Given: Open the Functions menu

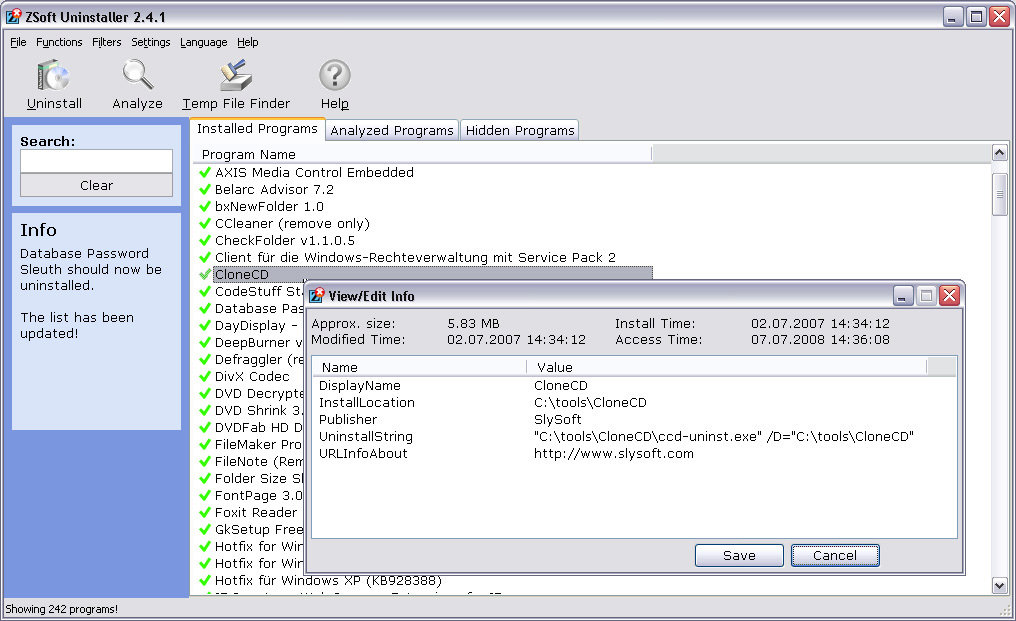Looking at the screenshot, I should point(59,42).
